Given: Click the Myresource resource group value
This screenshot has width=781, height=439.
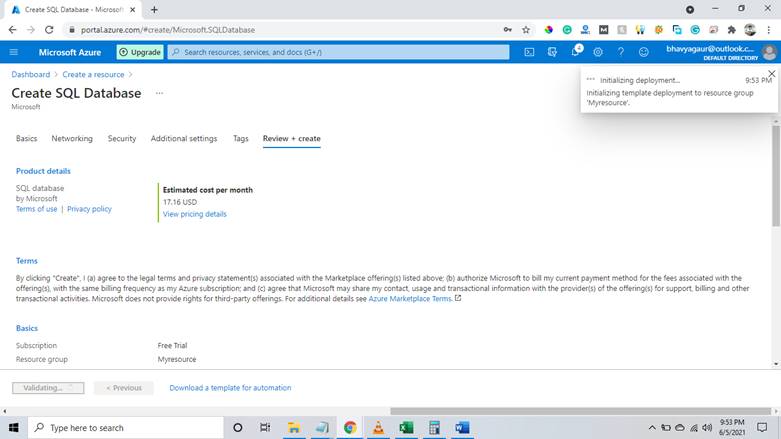Looking at the screenshot, I should 177,359.
